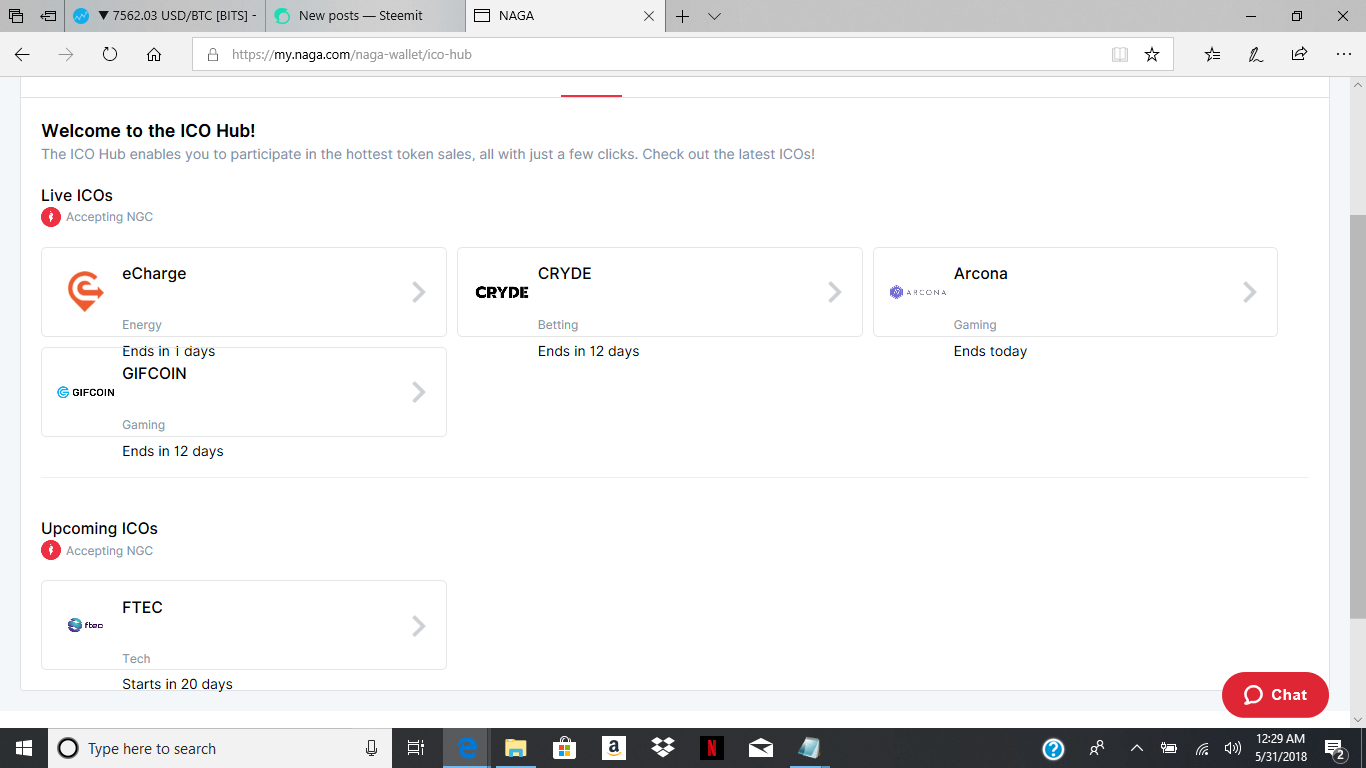1366x768 pixels.
Task: Click the eCharge ICO name
Action: (154, 273)
